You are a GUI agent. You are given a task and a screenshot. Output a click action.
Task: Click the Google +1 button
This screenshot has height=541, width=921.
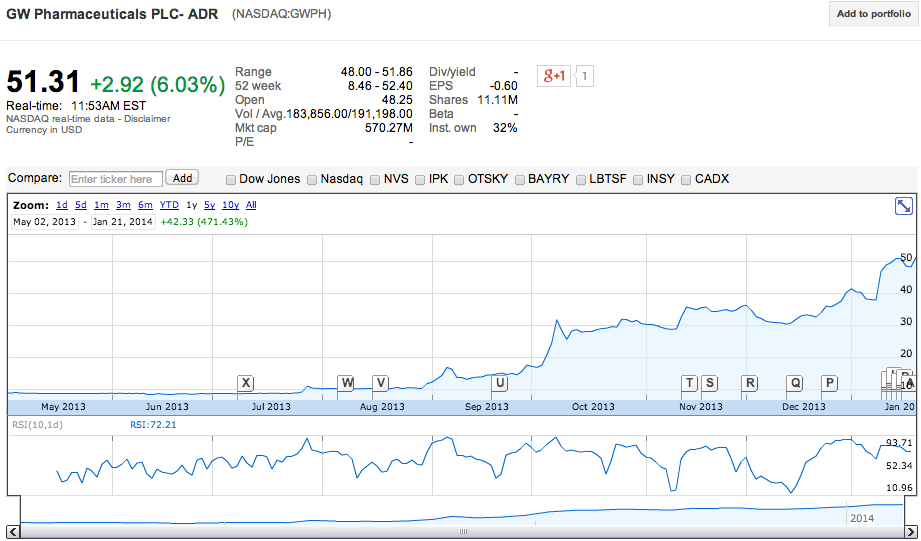point(554,76)
